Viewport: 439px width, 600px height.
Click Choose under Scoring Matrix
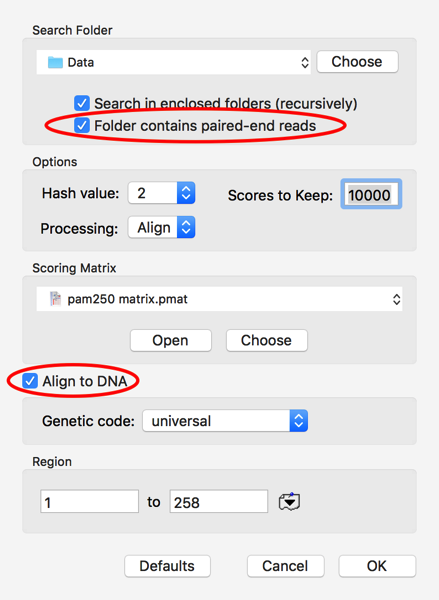coord(267,340)
